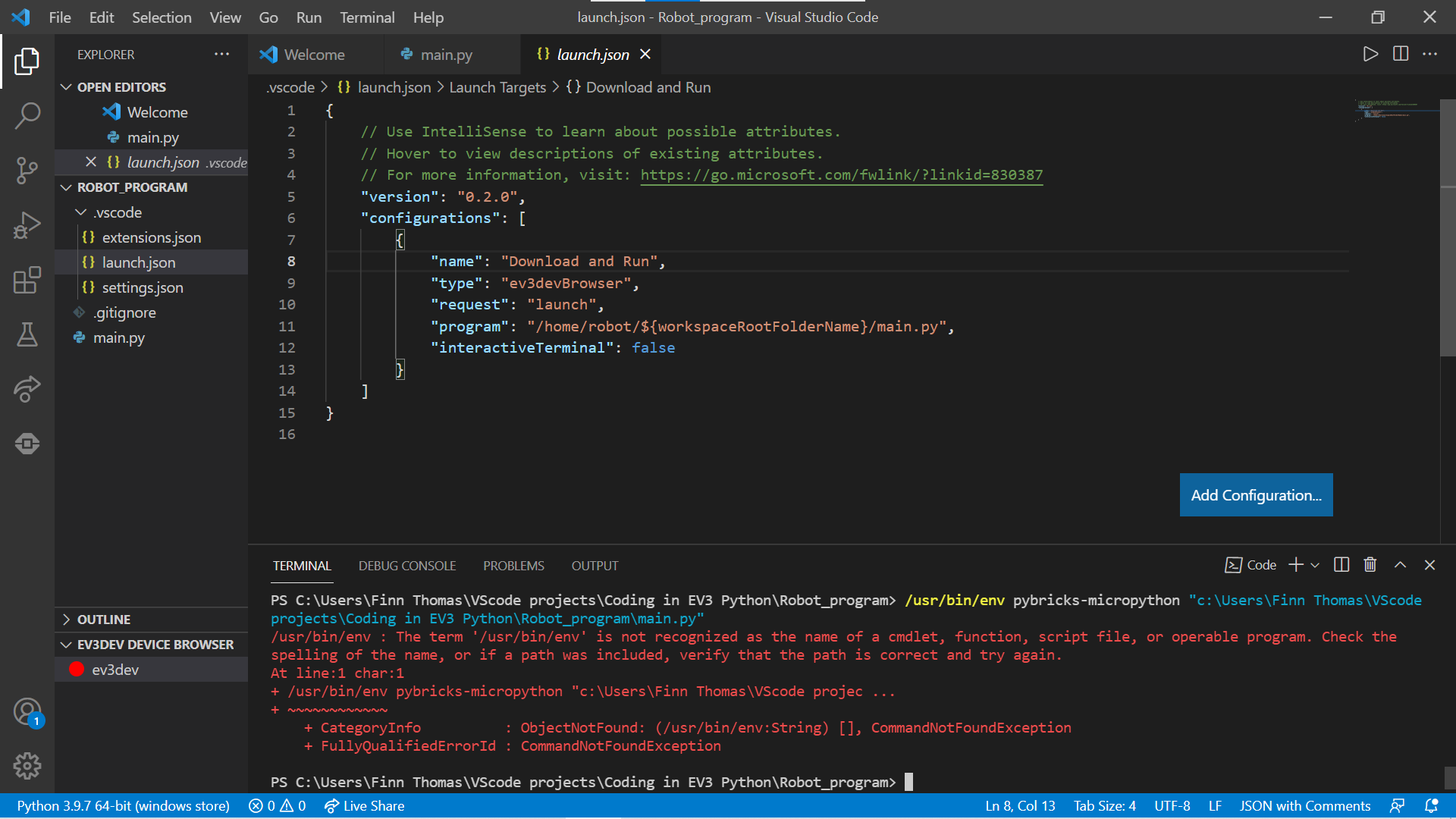Open the File menu
Screen dimensions: 1456x819
(x=60, y=17)
